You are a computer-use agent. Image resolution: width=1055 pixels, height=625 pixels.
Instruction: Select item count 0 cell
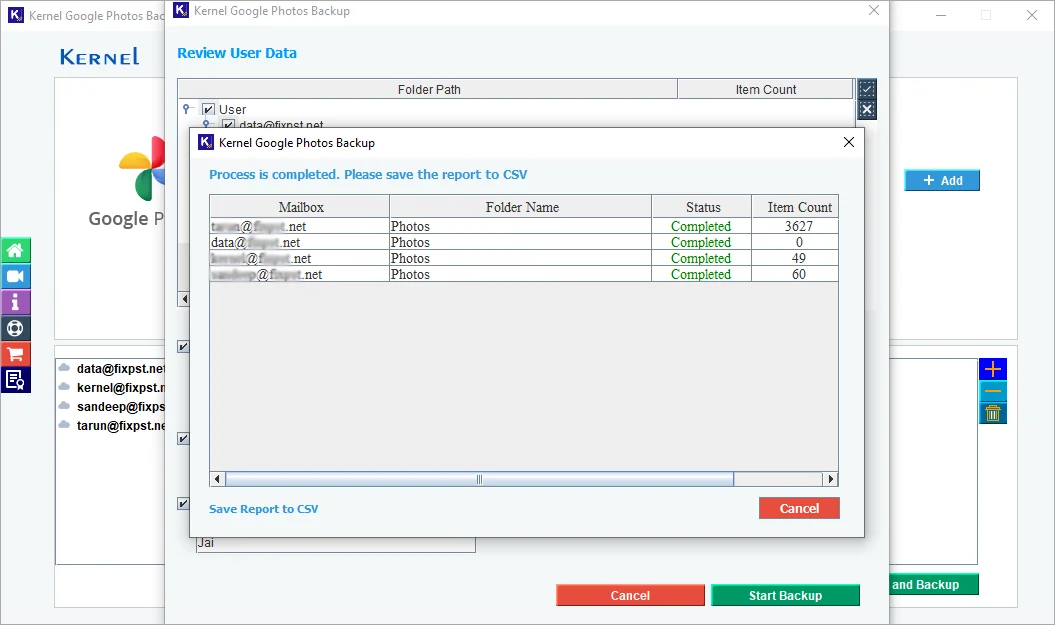tap(795, 242)
